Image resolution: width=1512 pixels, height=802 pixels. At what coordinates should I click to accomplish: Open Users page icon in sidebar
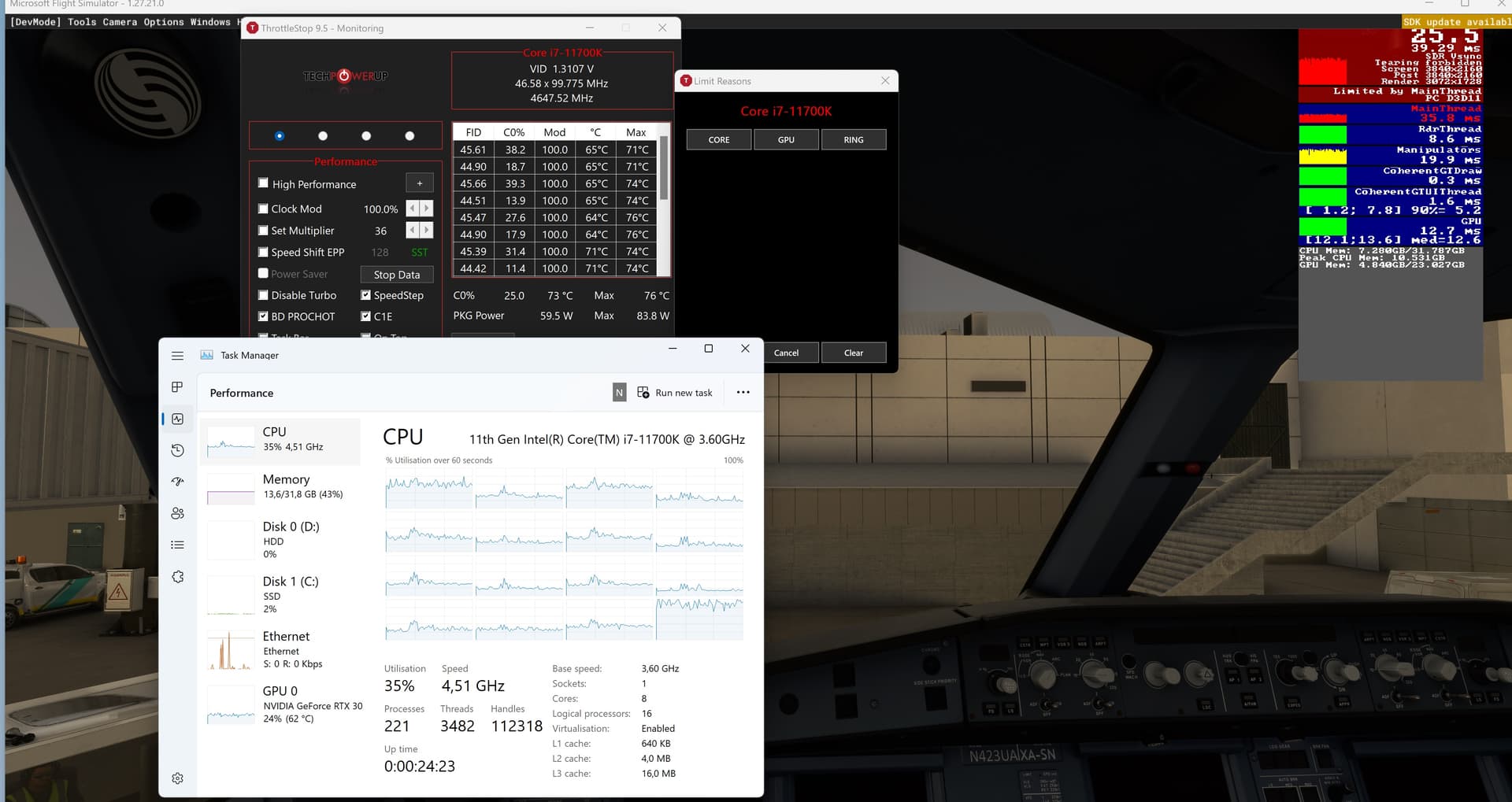point(177,513)
